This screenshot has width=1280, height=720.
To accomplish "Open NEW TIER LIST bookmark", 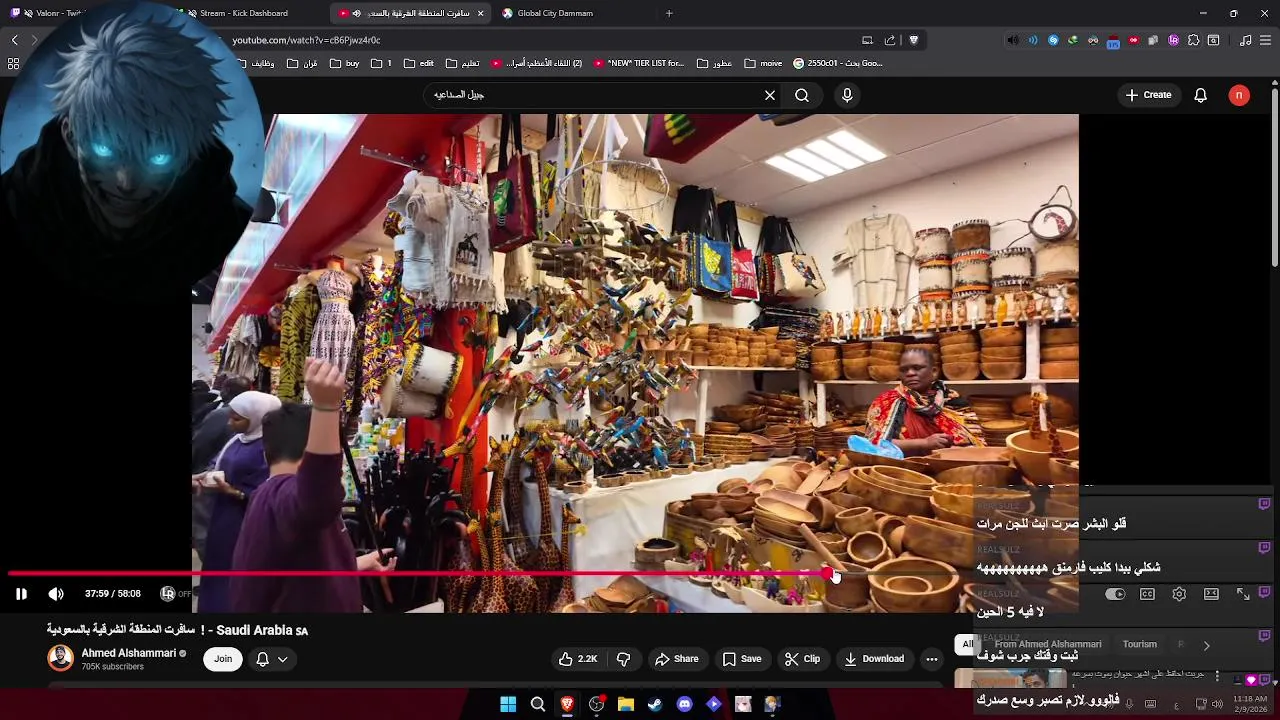I will (638, 63).
